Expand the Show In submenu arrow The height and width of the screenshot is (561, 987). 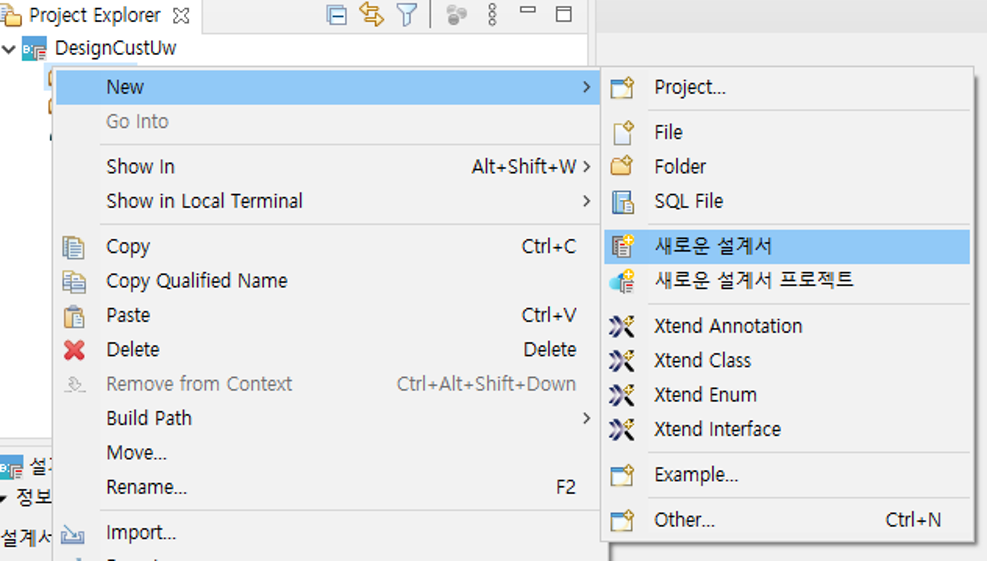[586, 167]
